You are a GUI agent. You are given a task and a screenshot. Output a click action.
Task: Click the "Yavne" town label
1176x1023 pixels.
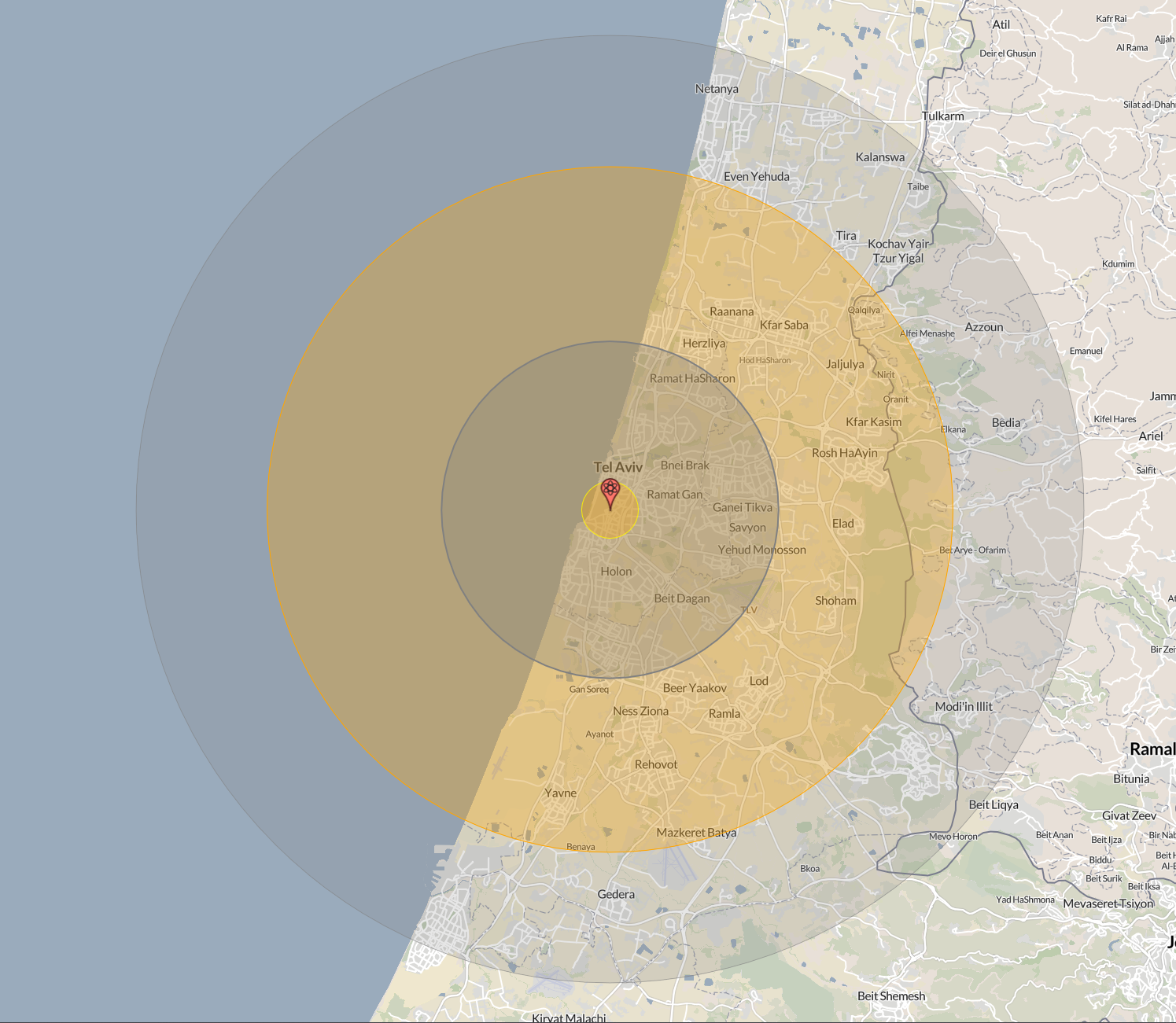click(561, 793)
